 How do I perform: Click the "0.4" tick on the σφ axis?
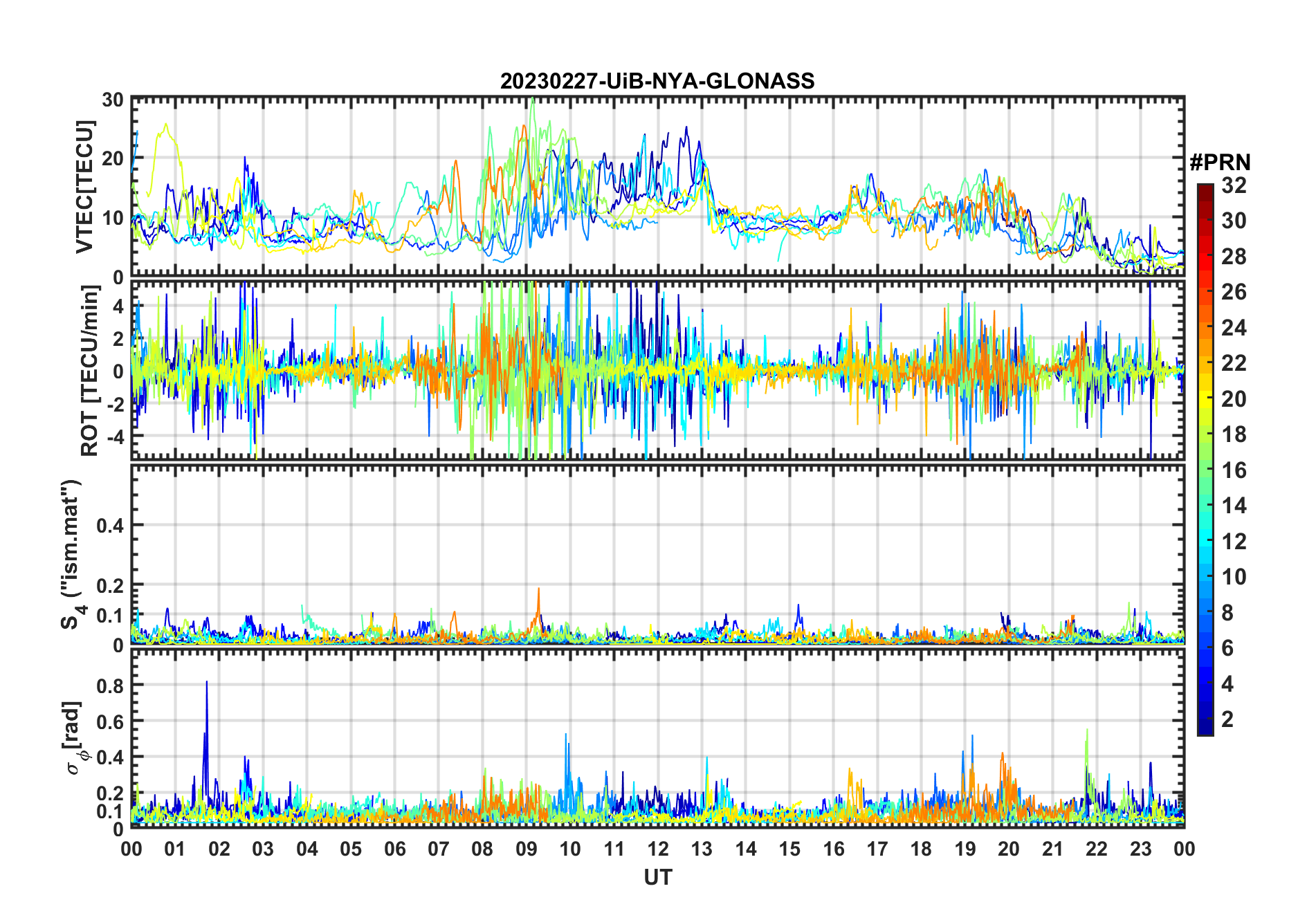[x=110, y=757]
